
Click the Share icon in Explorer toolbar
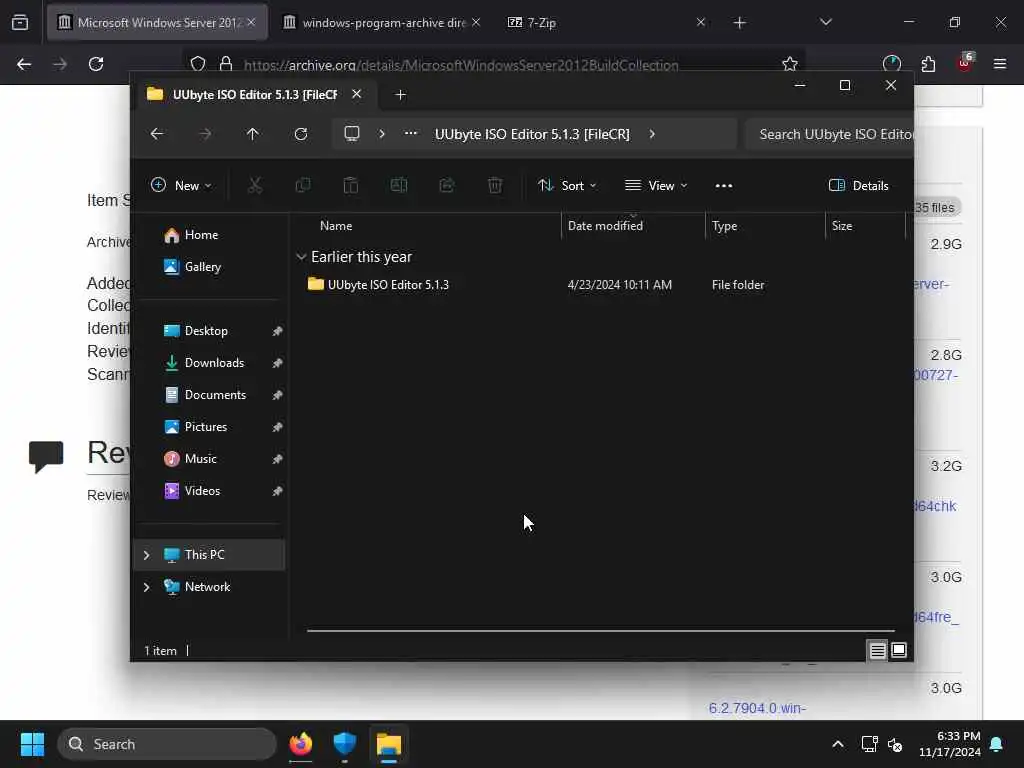click(x=447, y=185)
